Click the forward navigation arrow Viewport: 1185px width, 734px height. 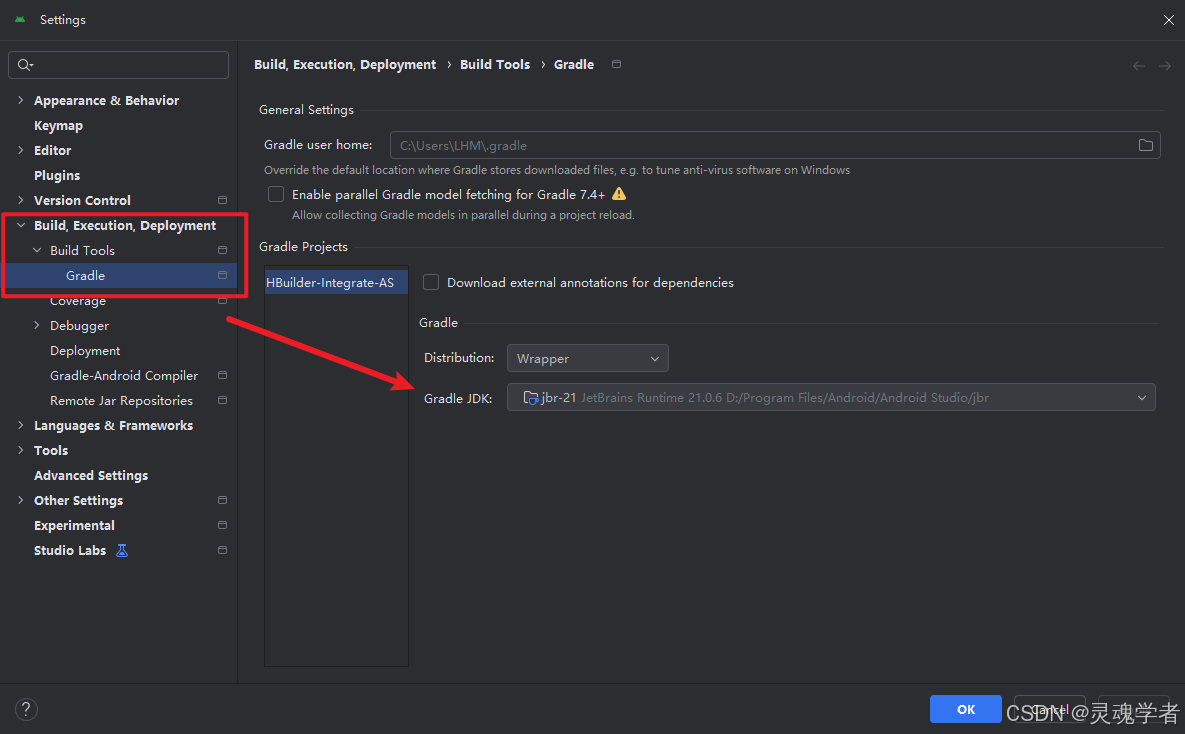click(x=1165, y=66)
